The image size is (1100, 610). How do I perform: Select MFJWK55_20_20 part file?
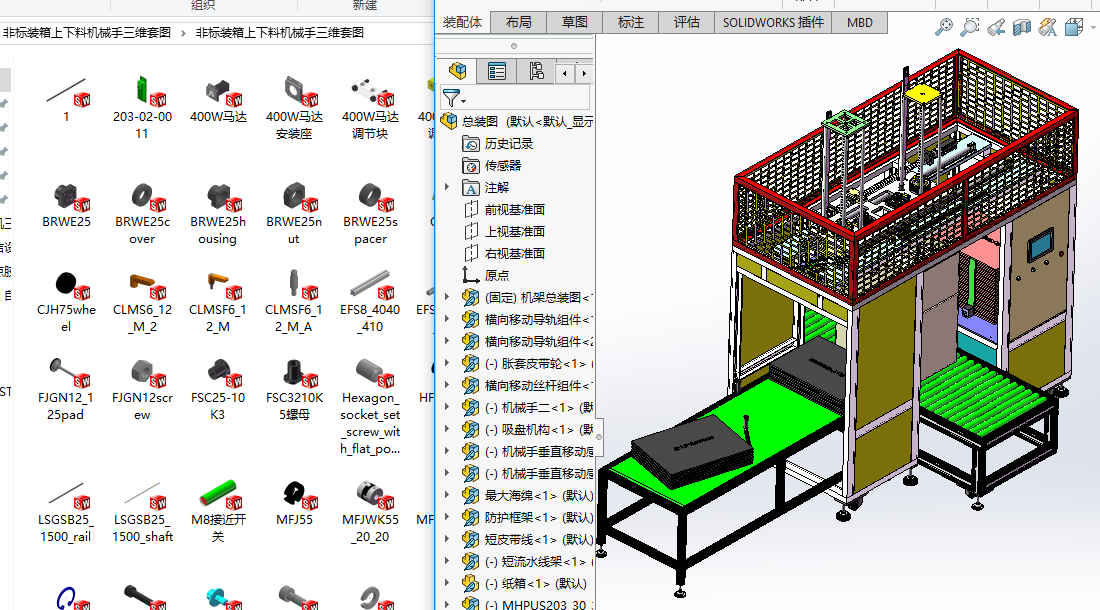(370, 512)
